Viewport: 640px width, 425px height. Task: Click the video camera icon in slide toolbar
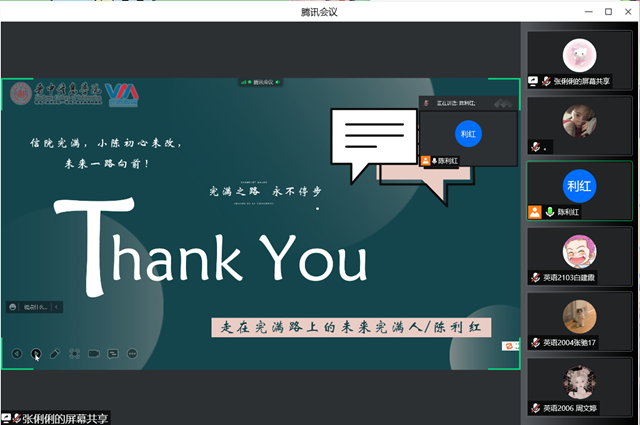[93, 353]
